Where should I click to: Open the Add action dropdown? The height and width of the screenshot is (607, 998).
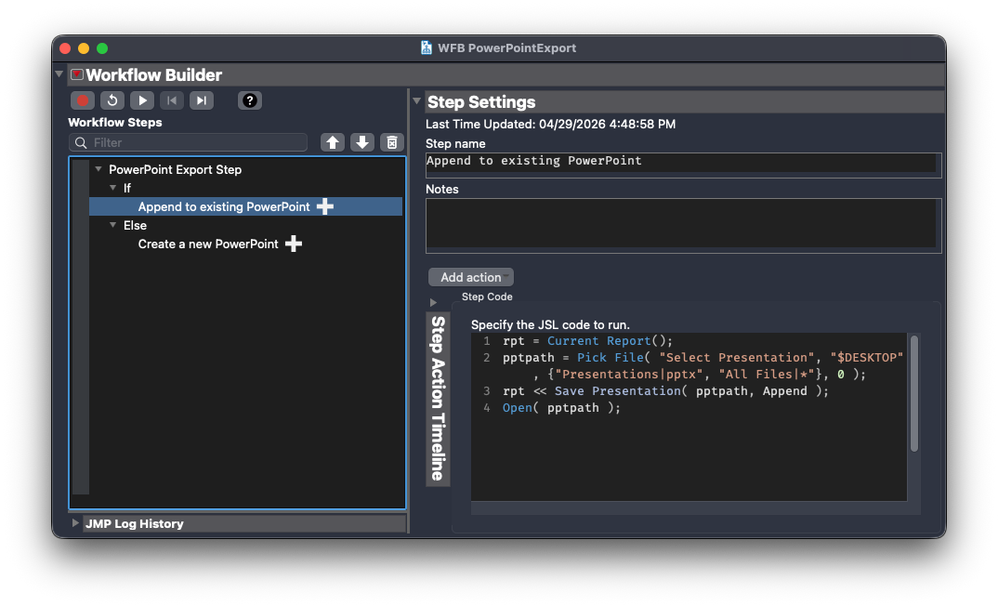point(471,277)
